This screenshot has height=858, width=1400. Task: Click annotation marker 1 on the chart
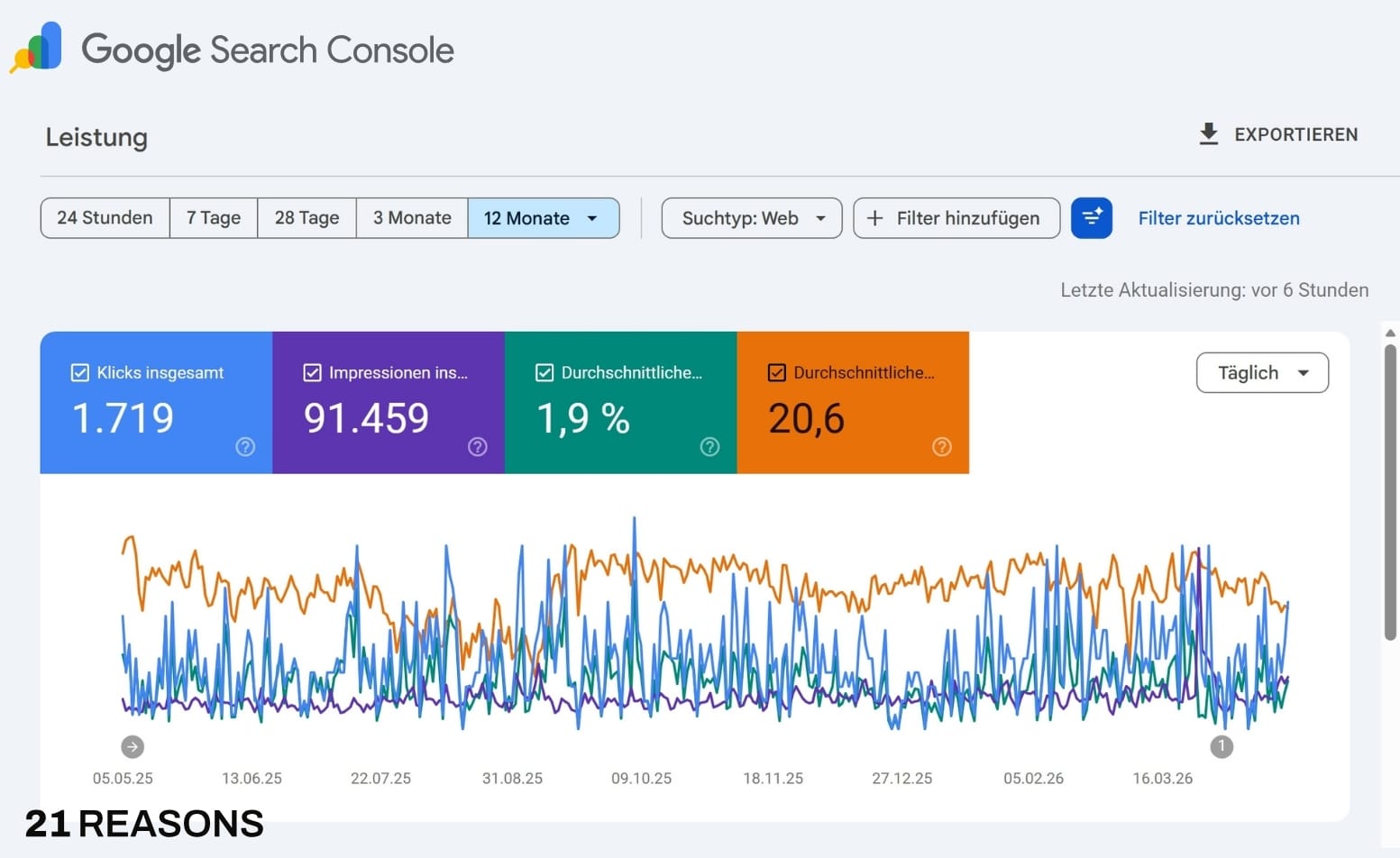click(1222, 746)
